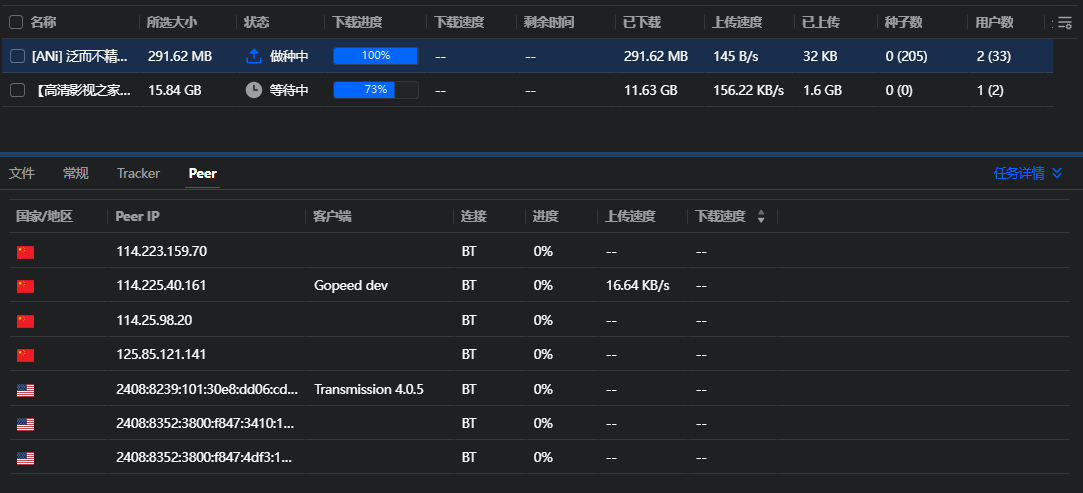The height and width of the screenshot is (493, 1083).
Task: Click the 上传速度 peer column header
Action: pyautogui.click(x=631, y=216)
